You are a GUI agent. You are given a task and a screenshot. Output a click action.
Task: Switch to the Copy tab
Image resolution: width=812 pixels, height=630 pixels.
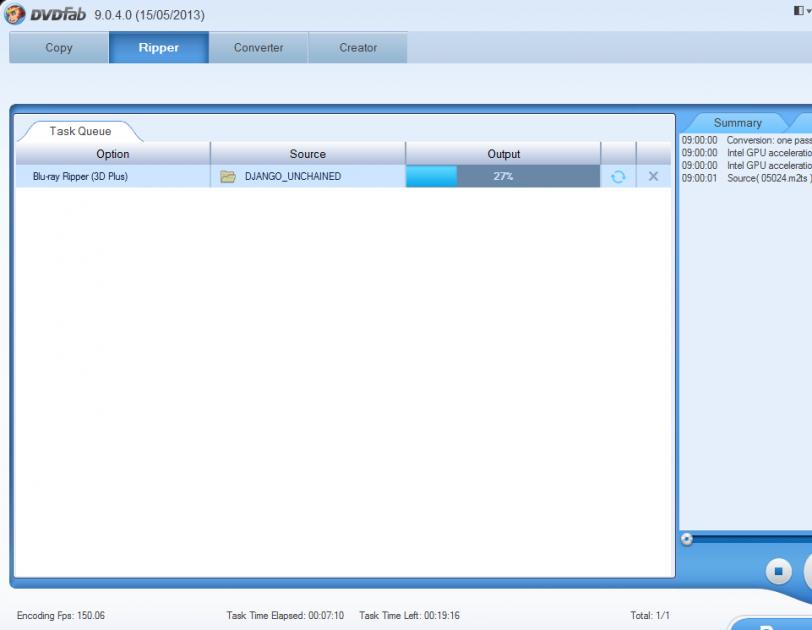pos(59,48)
